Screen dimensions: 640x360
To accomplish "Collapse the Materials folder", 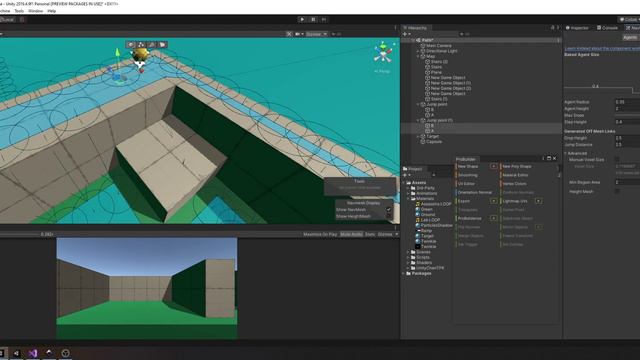I will point(408,199).
